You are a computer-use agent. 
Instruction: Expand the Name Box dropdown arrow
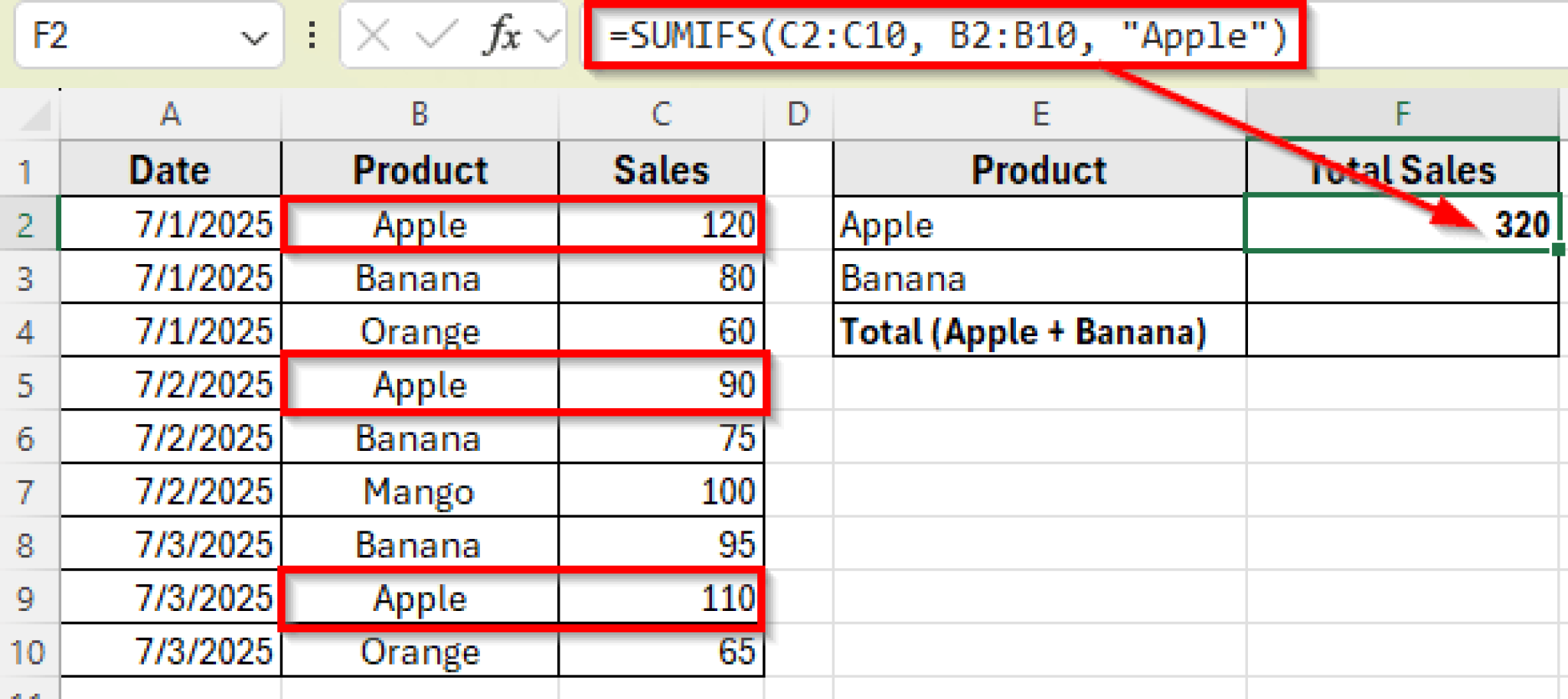point(253,37)
